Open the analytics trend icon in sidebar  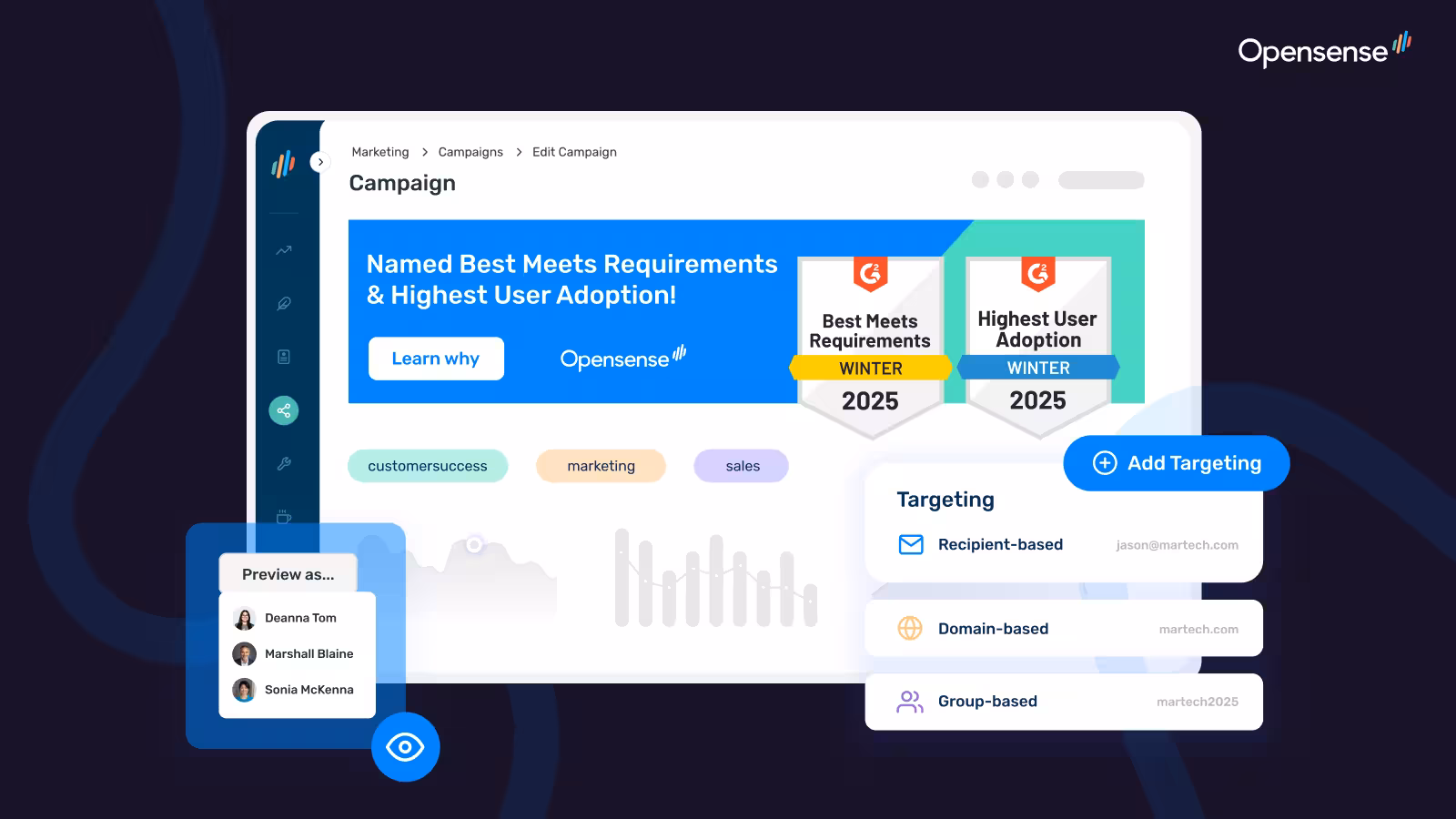click(x=284, y=250)
